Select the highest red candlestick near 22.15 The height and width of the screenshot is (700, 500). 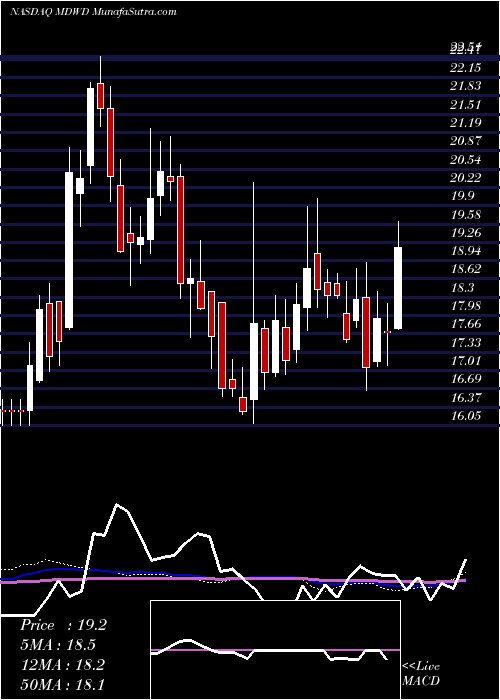(x=100, y=96)
